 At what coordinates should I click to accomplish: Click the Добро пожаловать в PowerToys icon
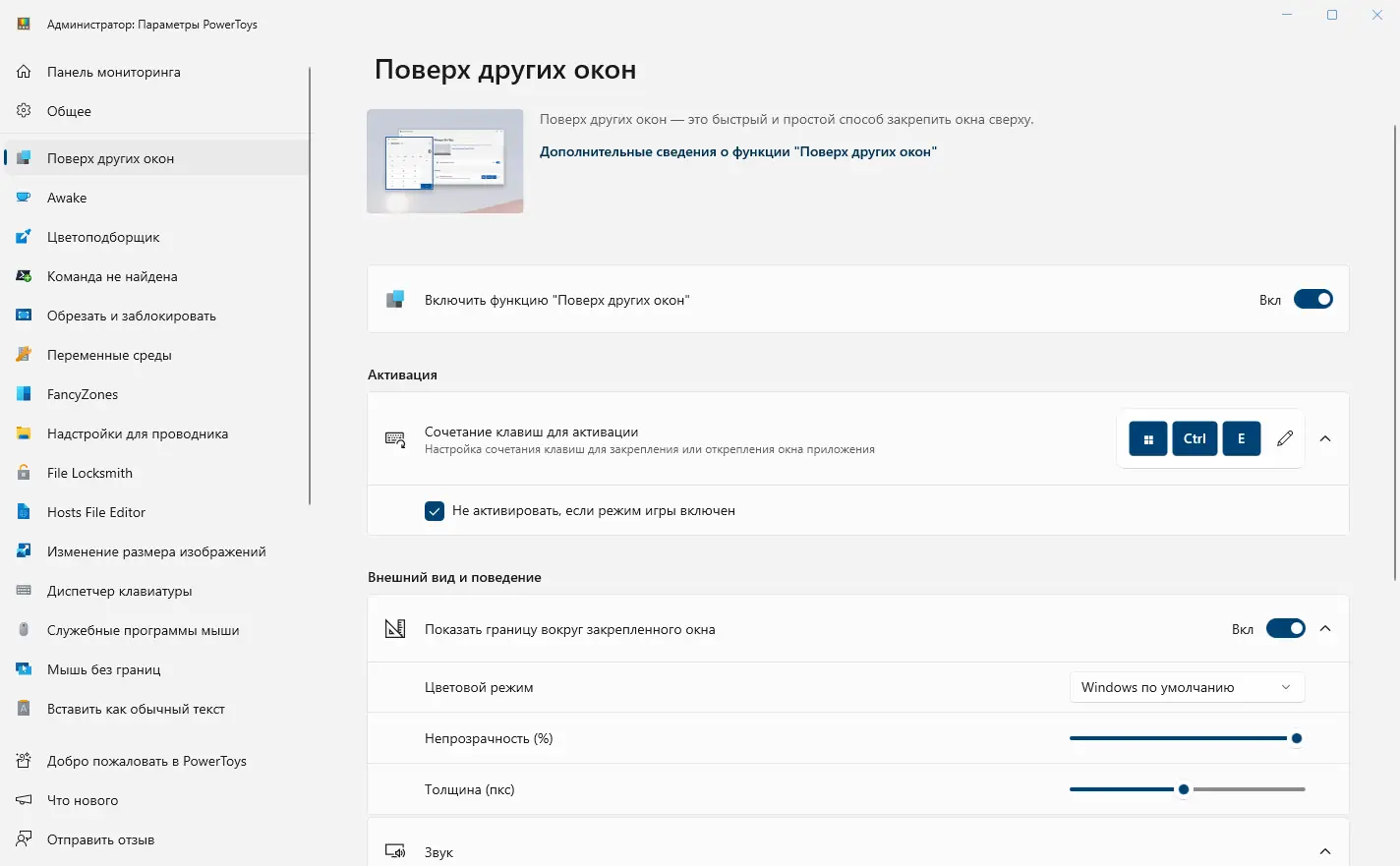tap(24, 761)
